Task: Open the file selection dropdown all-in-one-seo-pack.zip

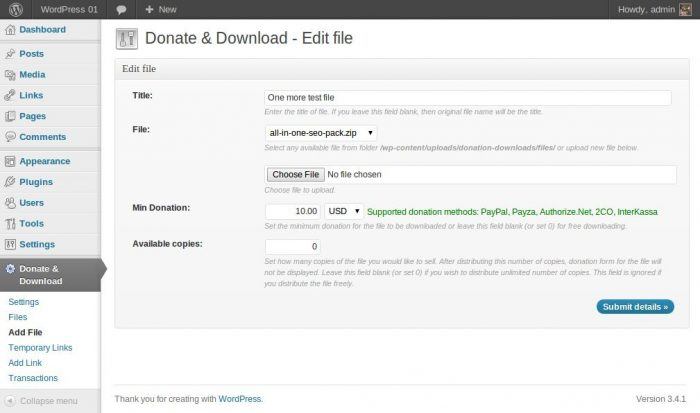Action: [321, 133]
